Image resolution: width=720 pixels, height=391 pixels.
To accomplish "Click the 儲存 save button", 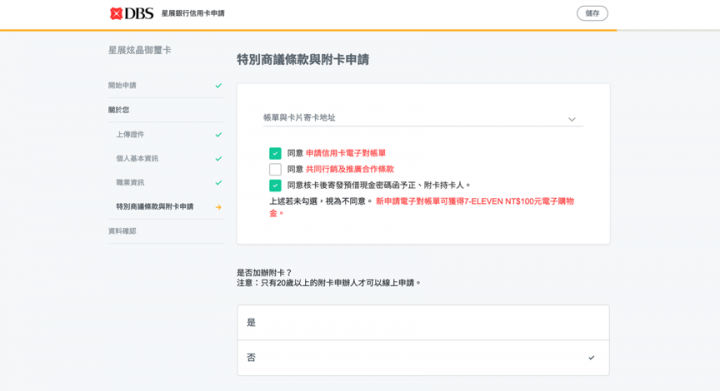I will point(592,13).
